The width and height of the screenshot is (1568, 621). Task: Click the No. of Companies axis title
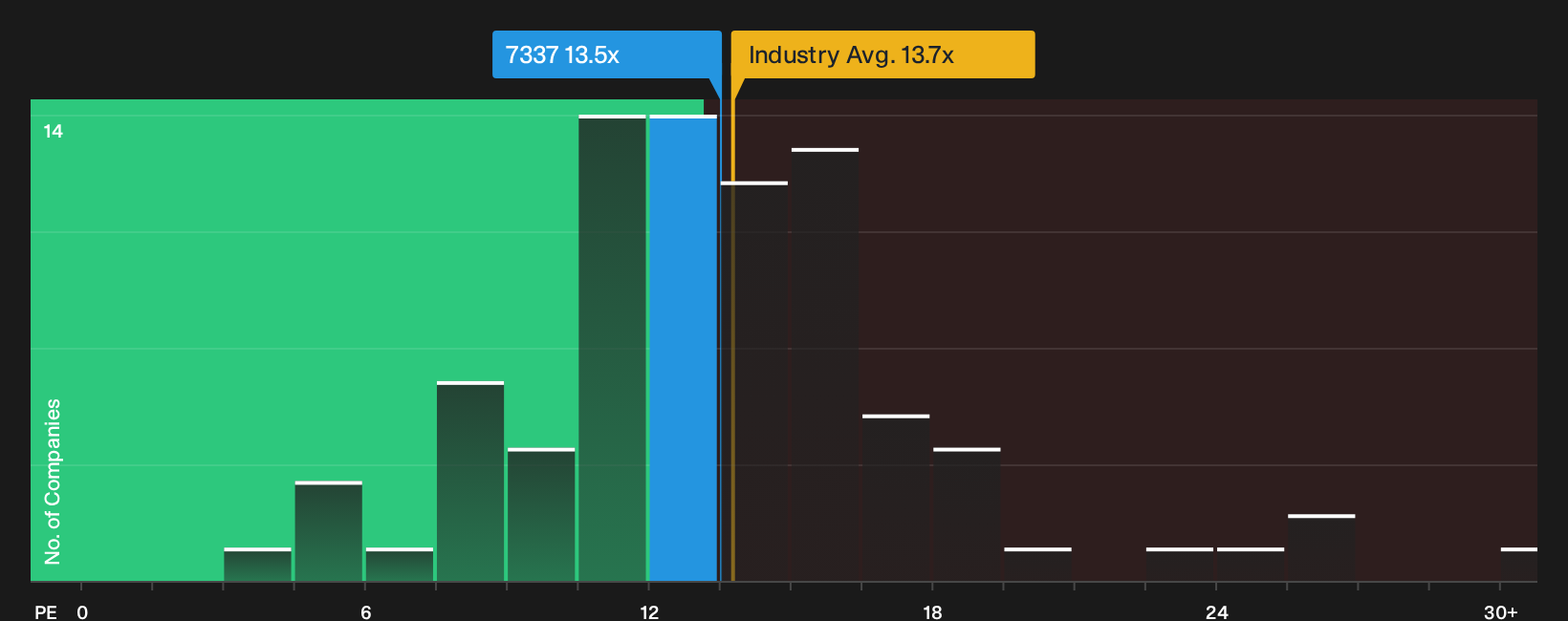click(53, 481)
